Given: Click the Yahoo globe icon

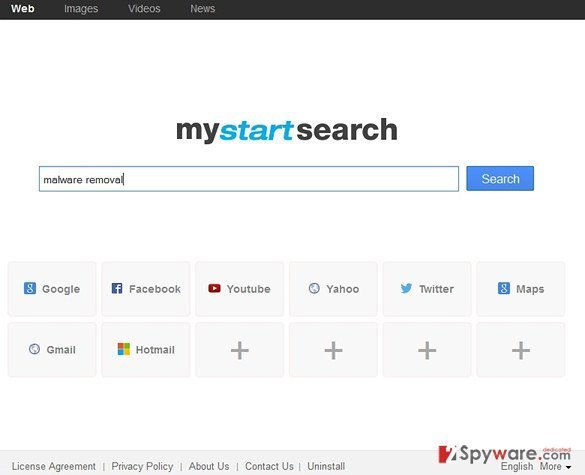Looking at the screenshot, I should (314, 288).
